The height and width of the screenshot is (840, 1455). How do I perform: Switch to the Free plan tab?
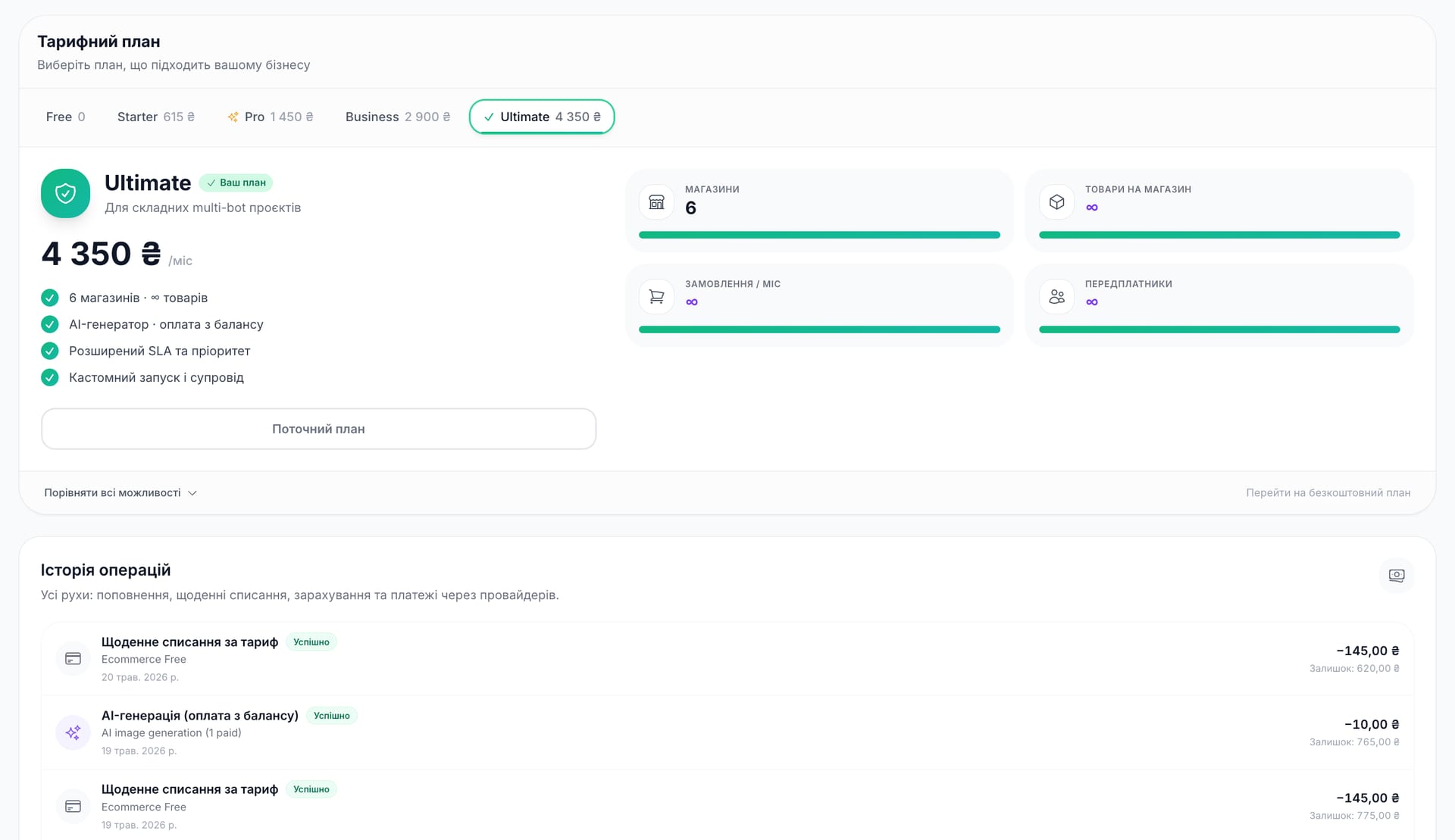click(65, 117)
